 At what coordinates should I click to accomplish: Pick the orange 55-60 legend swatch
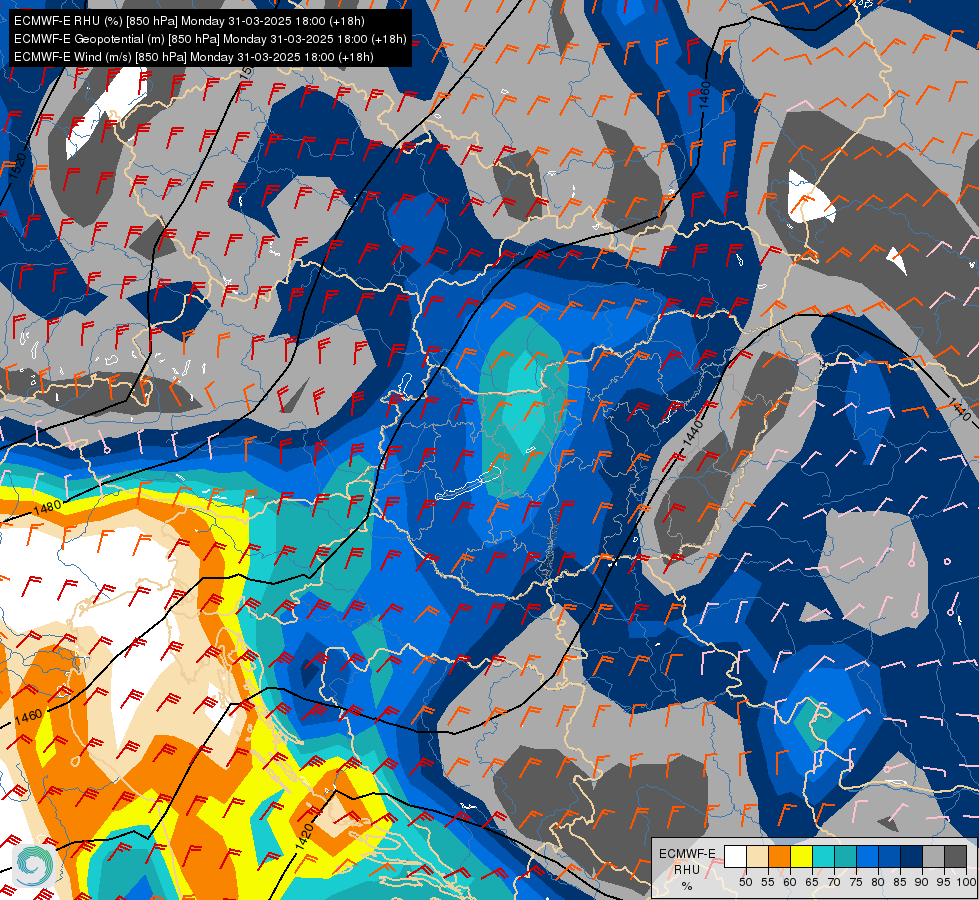coord(779,856)
